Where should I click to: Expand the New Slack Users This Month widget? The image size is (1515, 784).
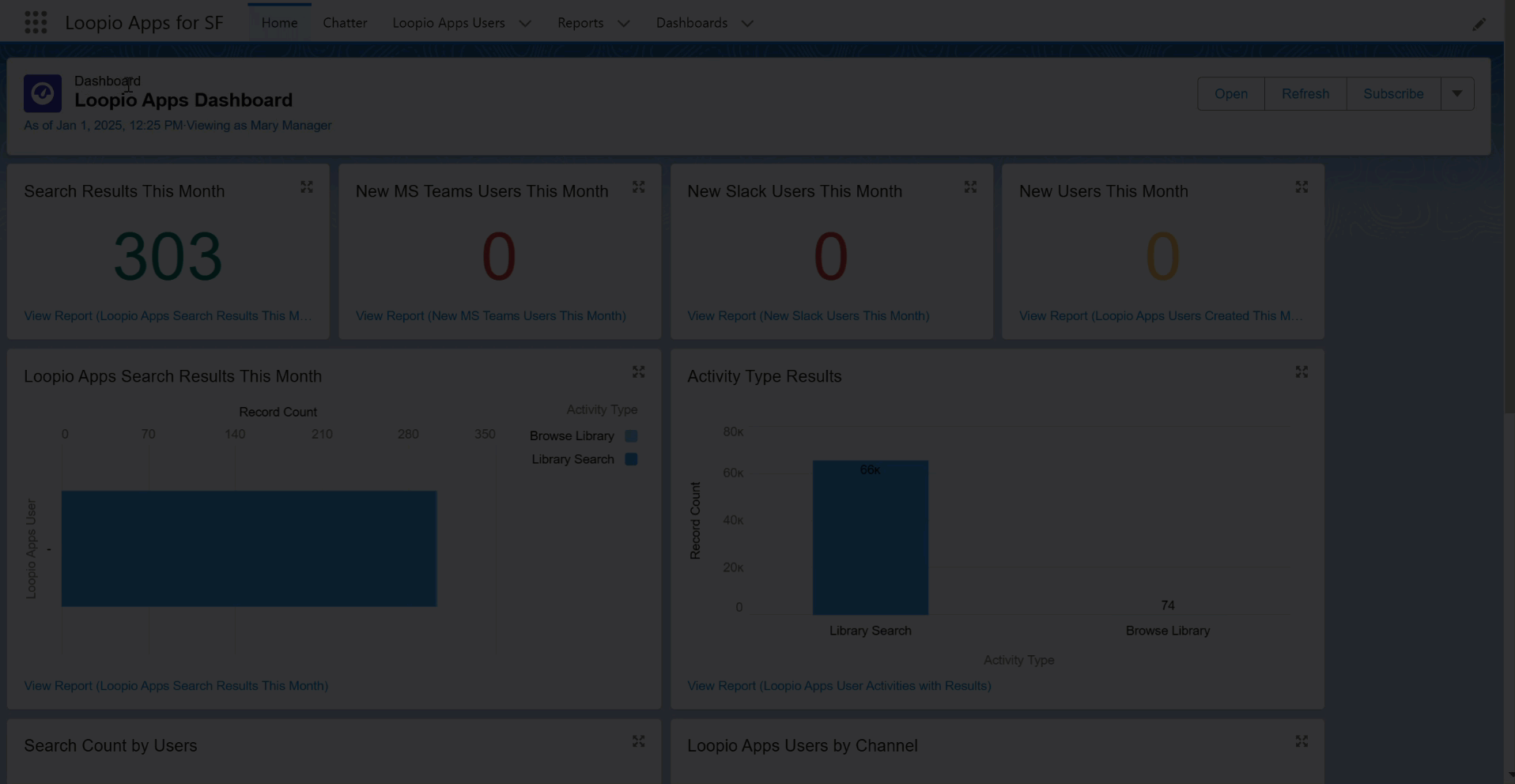[x=970, y=187]
